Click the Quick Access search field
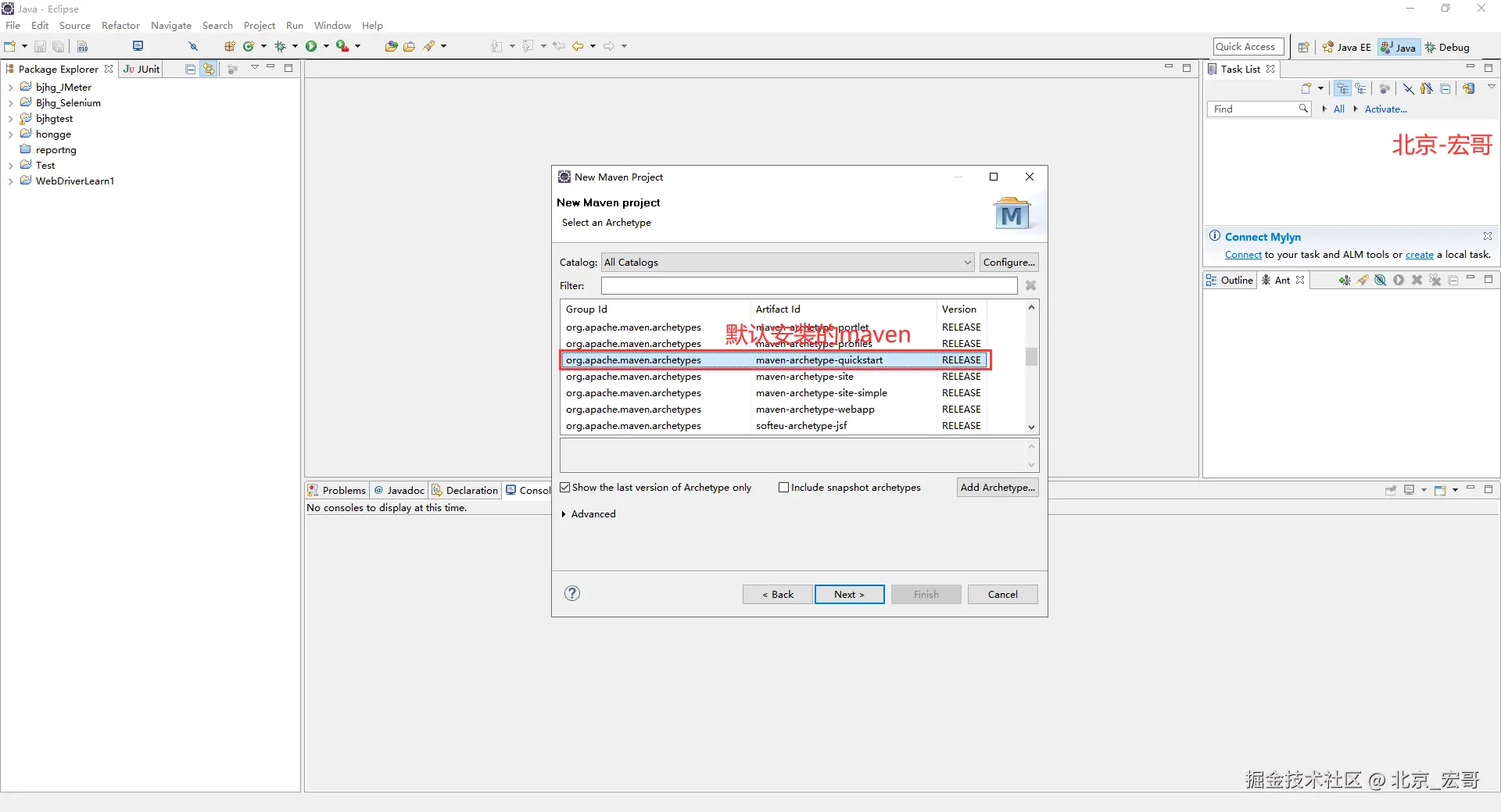Image resolution: width=1501 pixels, height=812 pixels. (1248, 47)
